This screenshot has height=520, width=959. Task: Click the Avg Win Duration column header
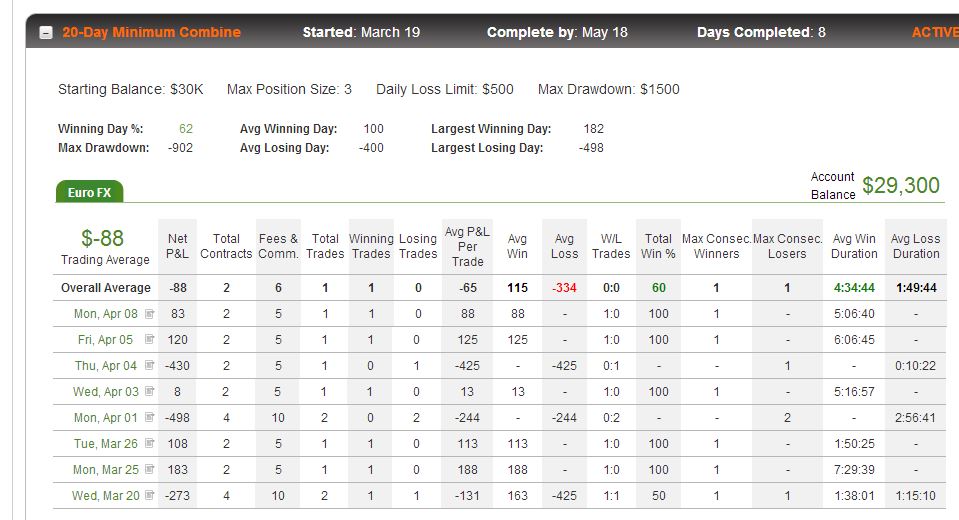click(854, 246)
